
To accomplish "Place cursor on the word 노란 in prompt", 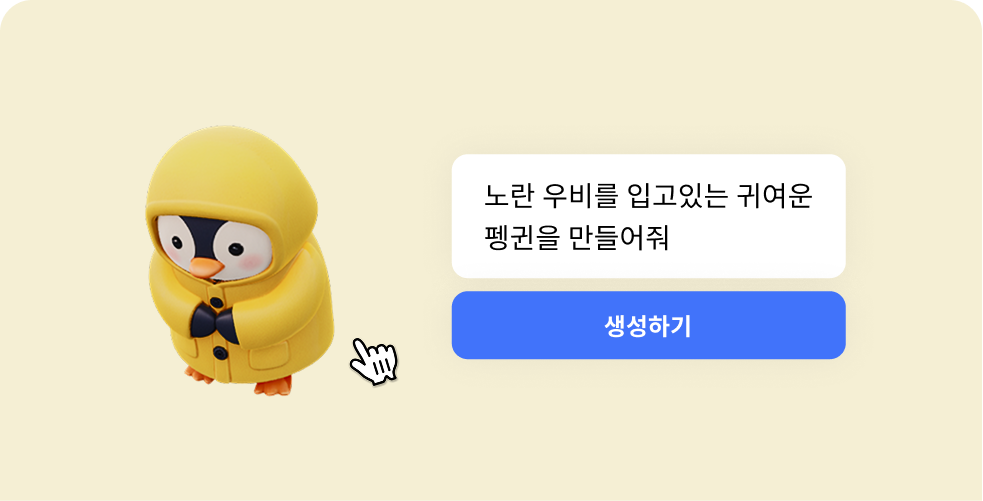I will [x=508, y=197].
